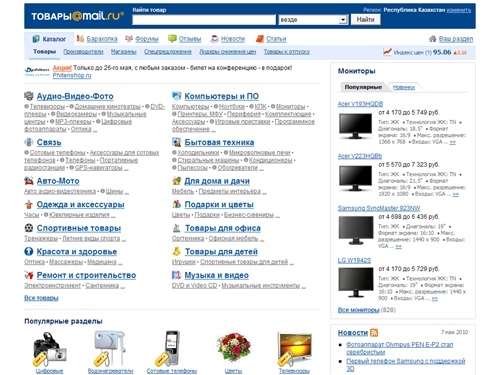Viewport: 500px width, 375px height.
Task: Click the Все мониторы link
Action: click(x=359, y=310)
